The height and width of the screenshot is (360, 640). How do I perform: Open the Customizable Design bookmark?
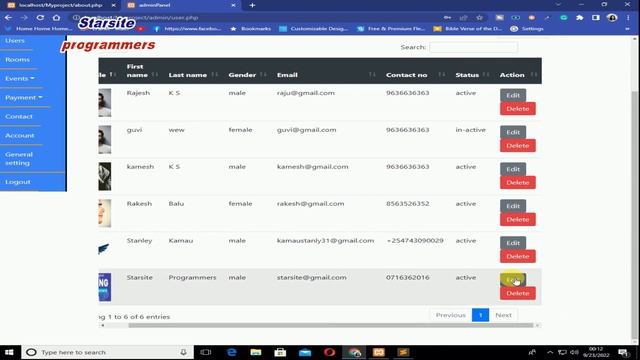click(313, 29)
